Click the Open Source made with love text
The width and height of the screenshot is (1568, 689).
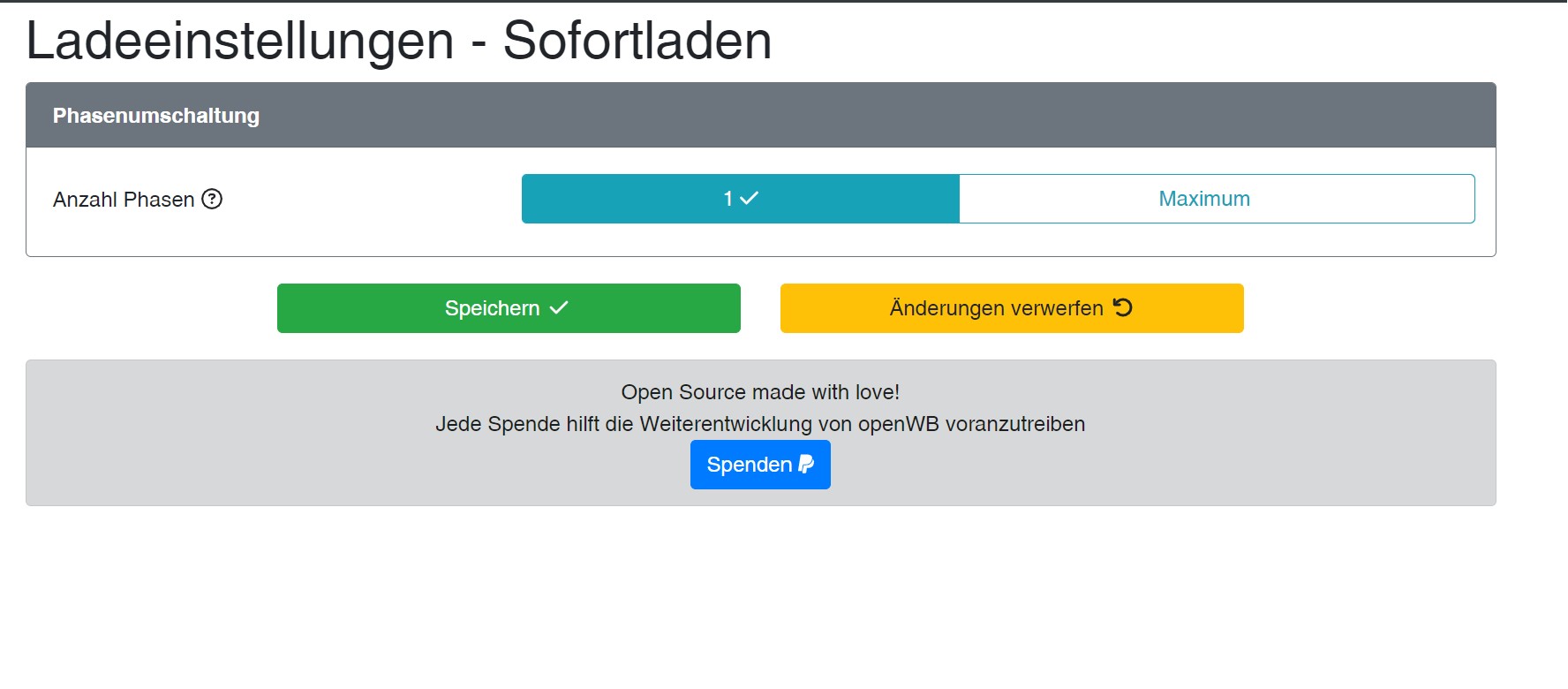pos(760,392)
